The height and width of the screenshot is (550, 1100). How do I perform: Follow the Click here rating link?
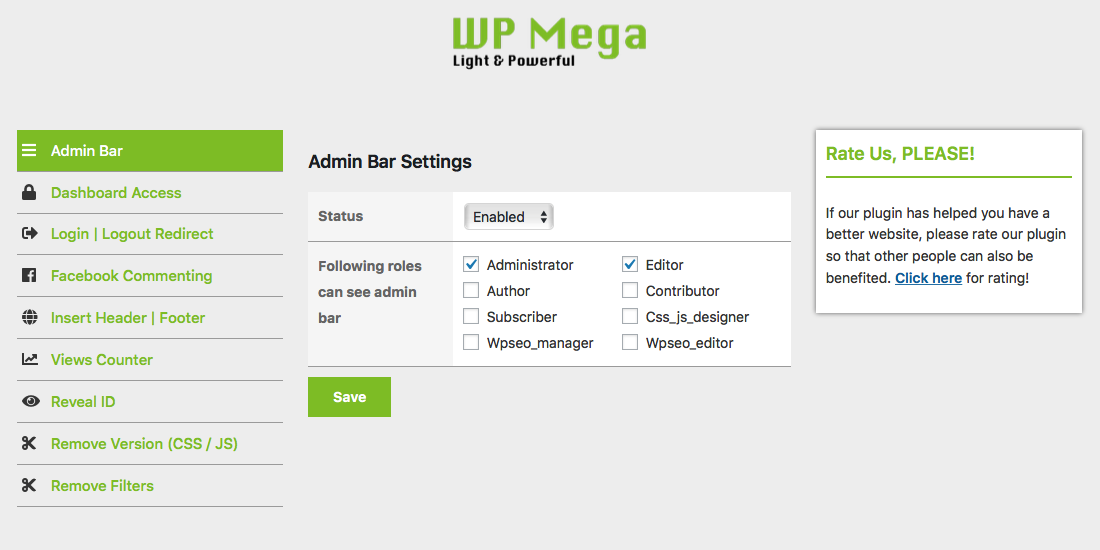pyautogui.click(x=928, y=278)
